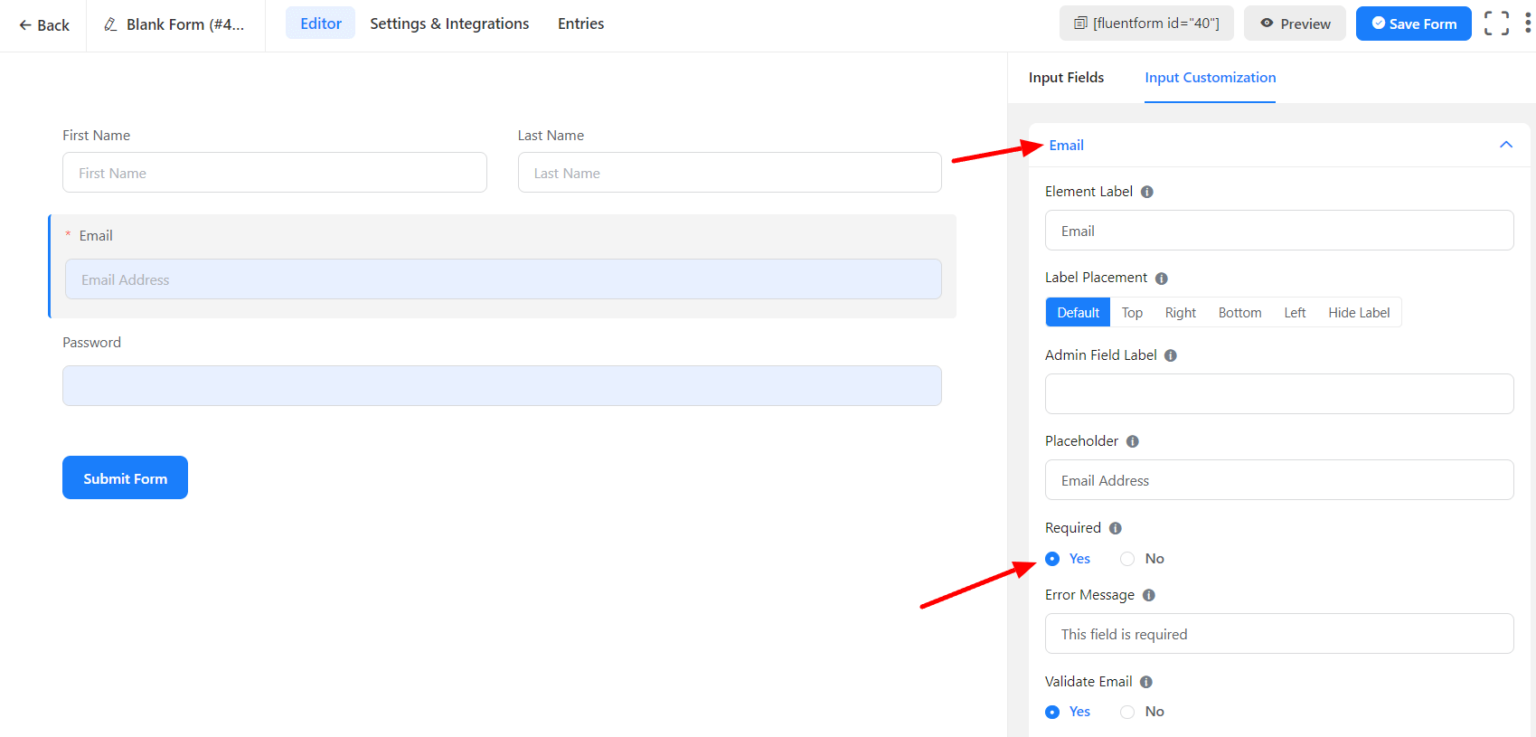Screen dimensions: 1536x737
Task: Set Validate Email to No
Action: [1127, 711]
